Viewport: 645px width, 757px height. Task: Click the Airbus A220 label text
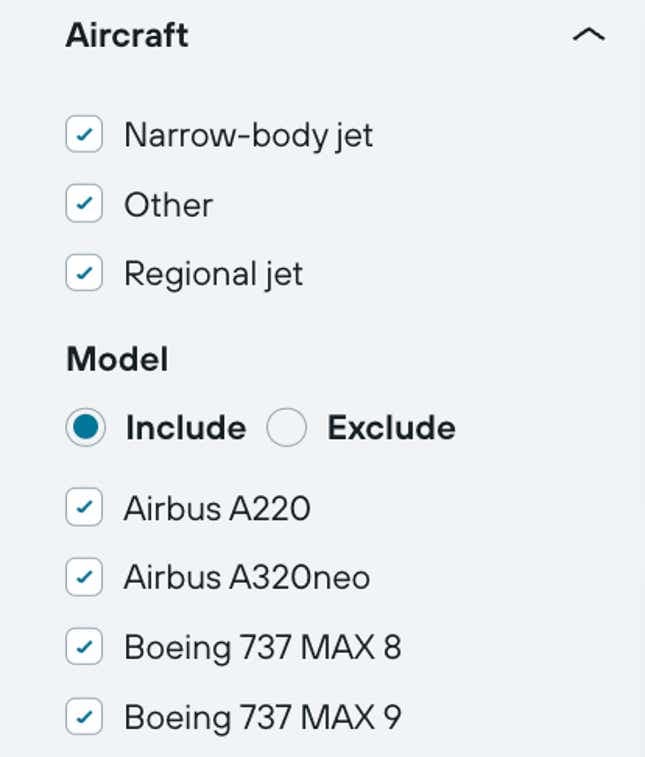tap(217, 508)
